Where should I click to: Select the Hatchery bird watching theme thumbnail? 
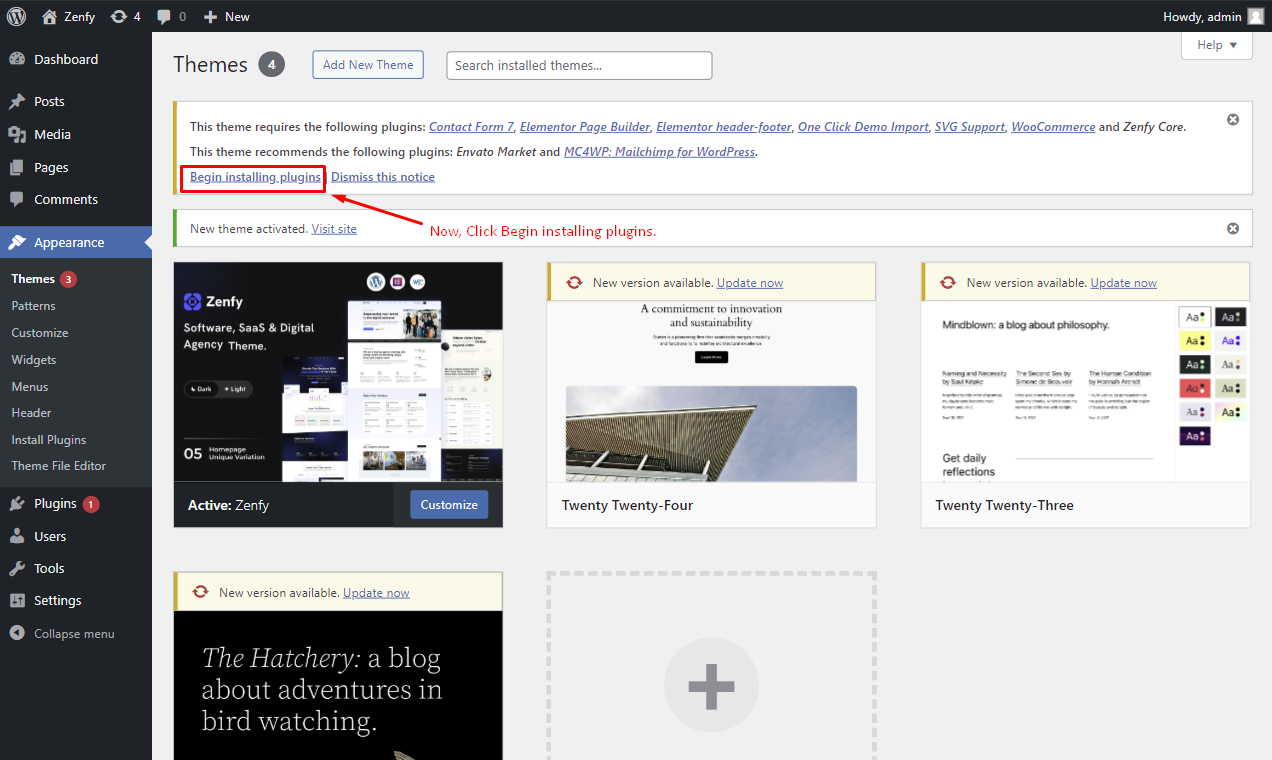[338, 685]
